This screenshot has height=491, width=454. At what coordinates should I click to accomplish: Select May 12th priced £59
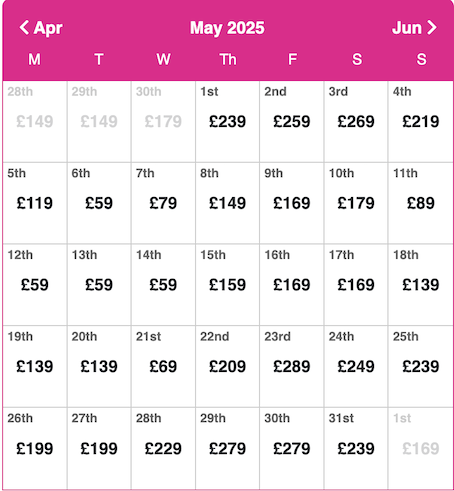pyautogui.click(x=35, y=285)
